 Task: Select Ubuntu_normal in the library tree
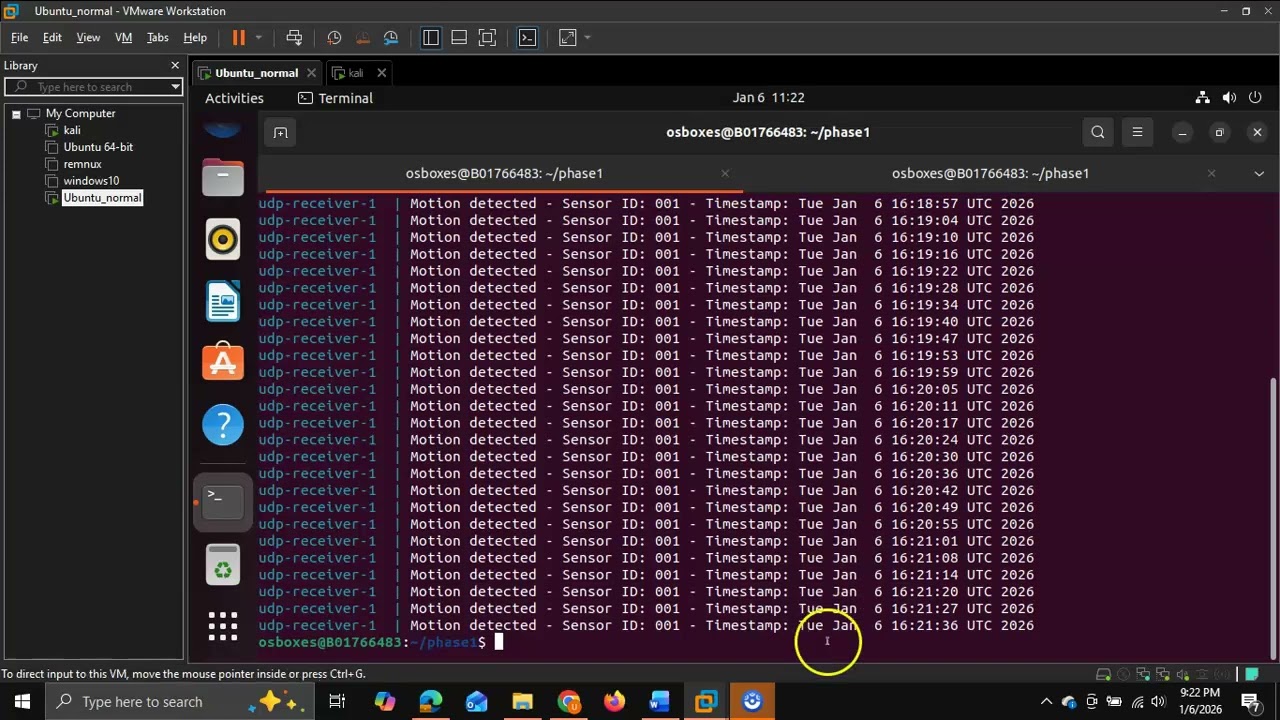[102, 198]
